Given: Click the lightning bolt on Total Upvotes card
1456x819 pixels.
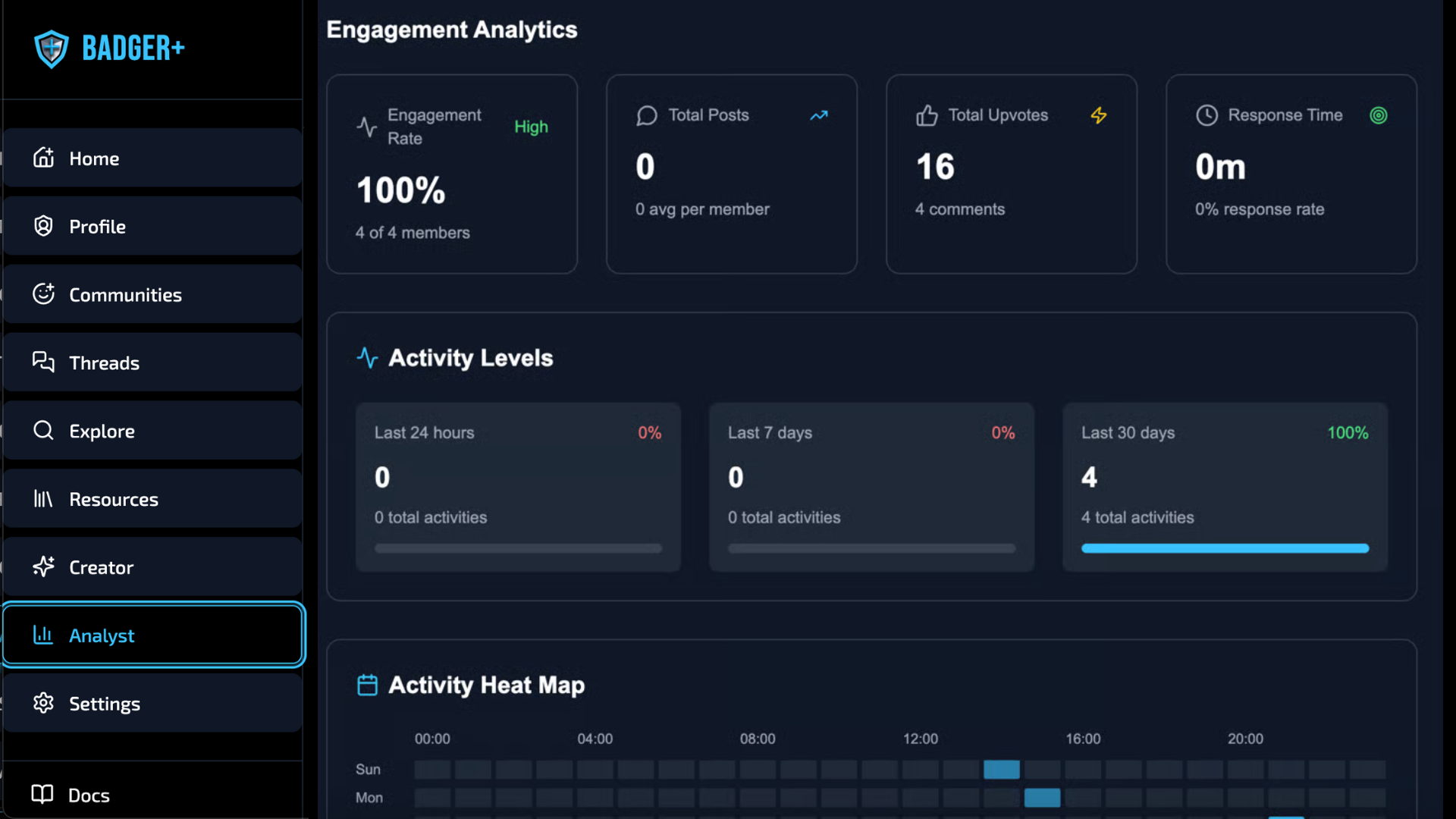Looking at the screenshot, I should (x=1100, y=115).
